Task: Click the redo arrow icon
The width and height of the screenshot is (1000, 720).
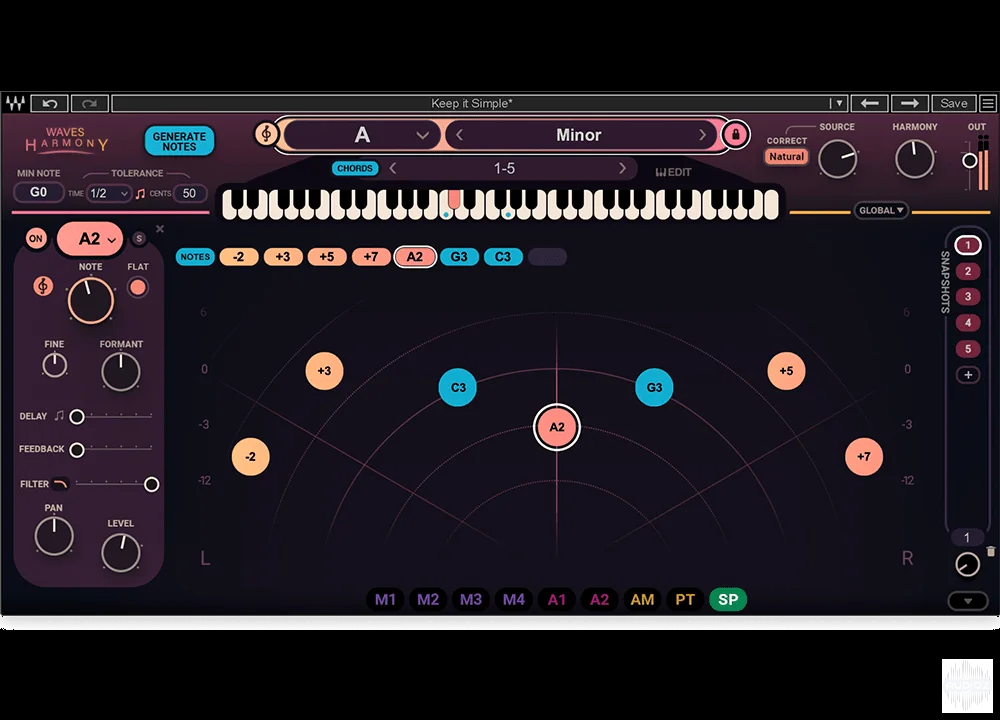Action: [89, 103]
